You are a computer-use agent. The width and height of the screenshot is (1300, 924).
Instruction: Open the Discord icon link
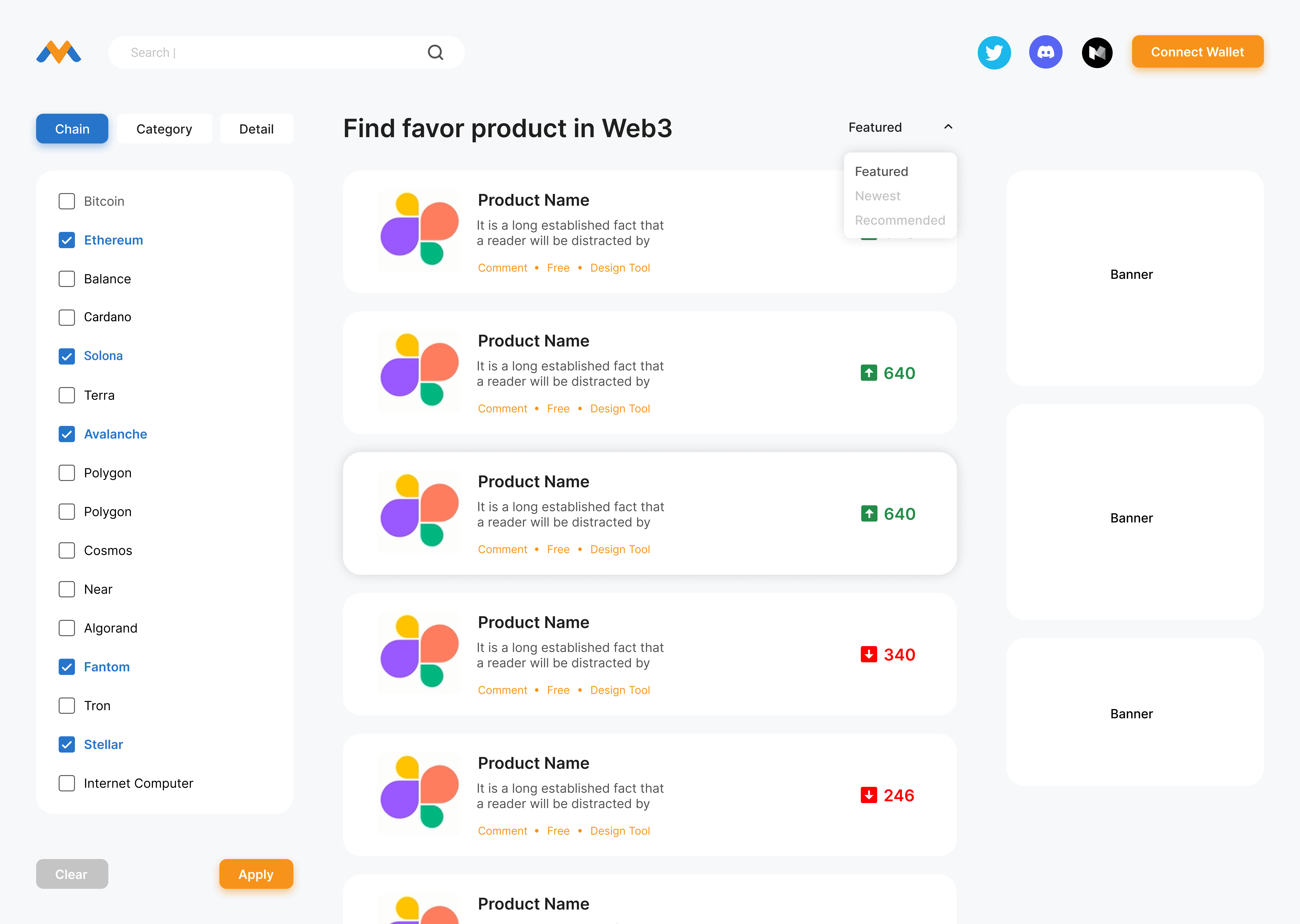tap(1046, 52)
